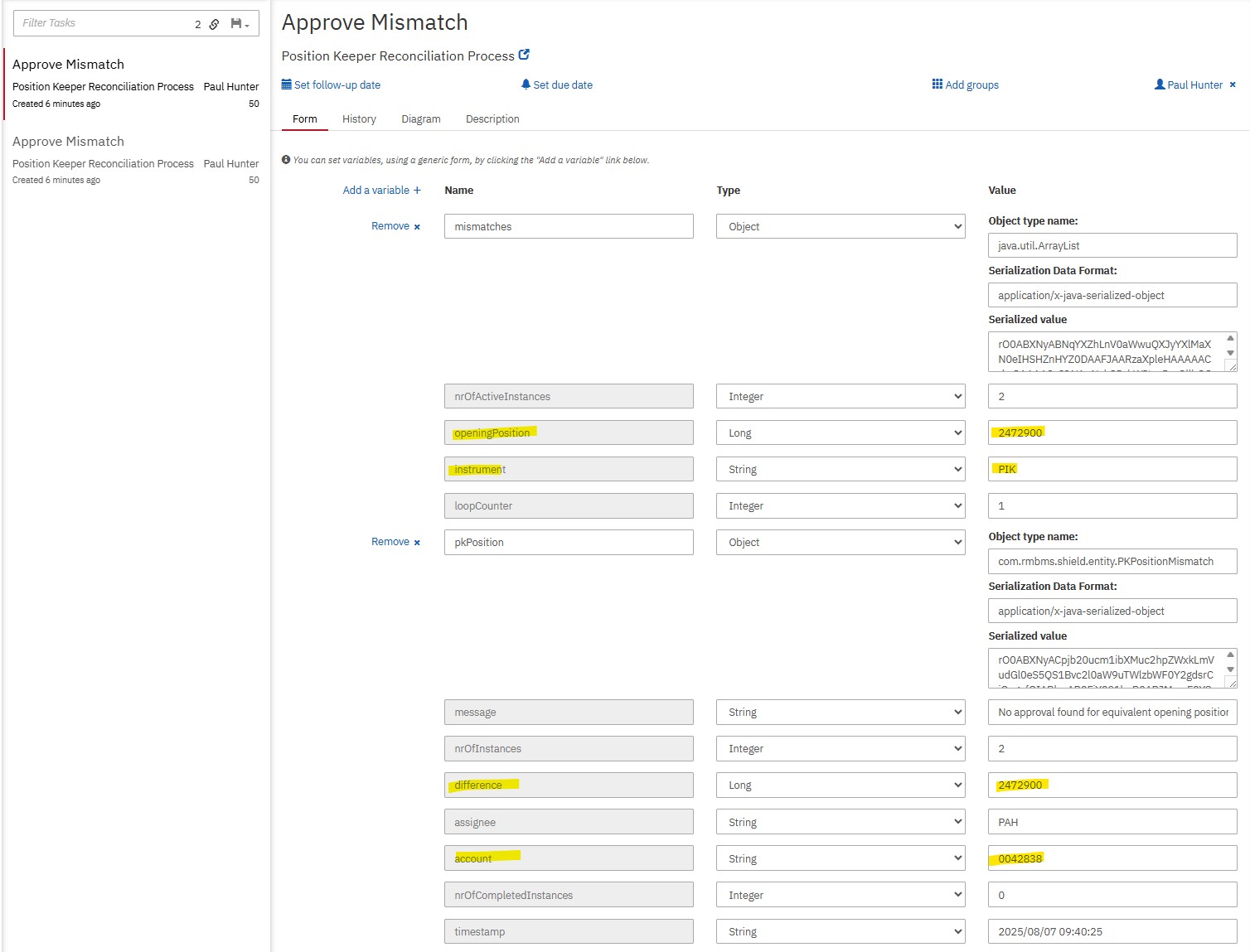Remove the mismatches variable
1250x952 pixels.
tap(395, 226)
